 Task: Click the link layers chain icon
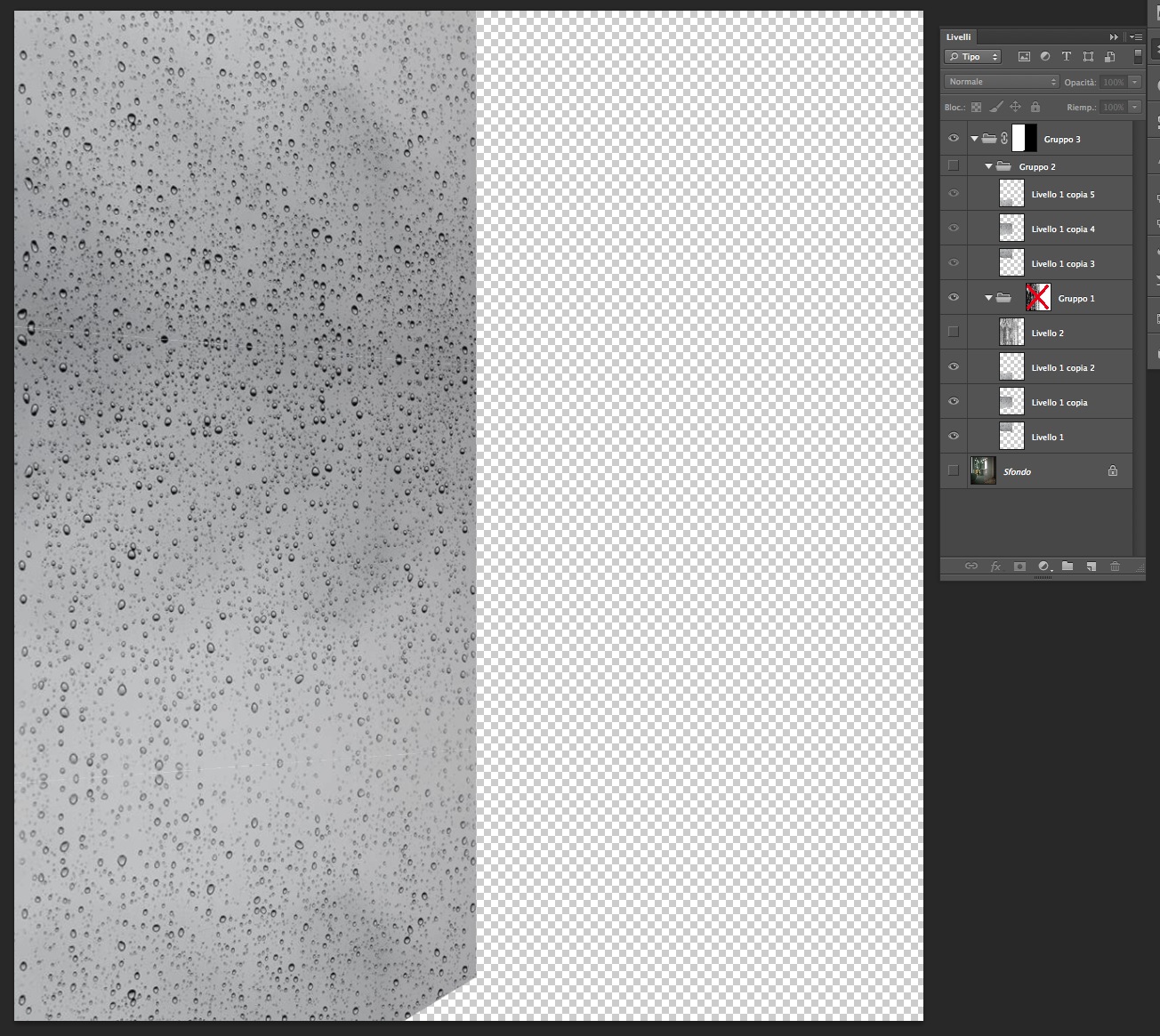[971, 566]
